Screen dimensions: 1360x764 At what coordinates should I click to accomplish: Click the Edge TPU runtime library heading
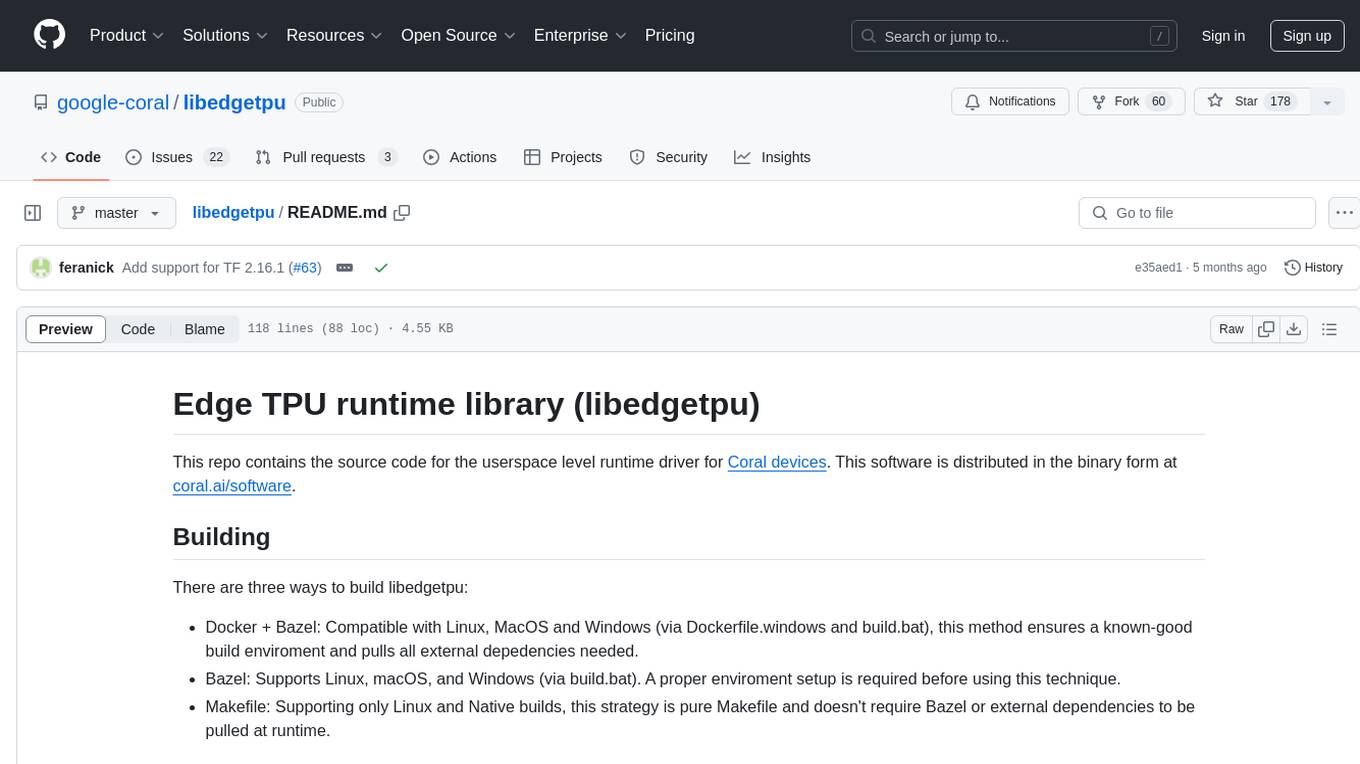(x=466, y=404)
